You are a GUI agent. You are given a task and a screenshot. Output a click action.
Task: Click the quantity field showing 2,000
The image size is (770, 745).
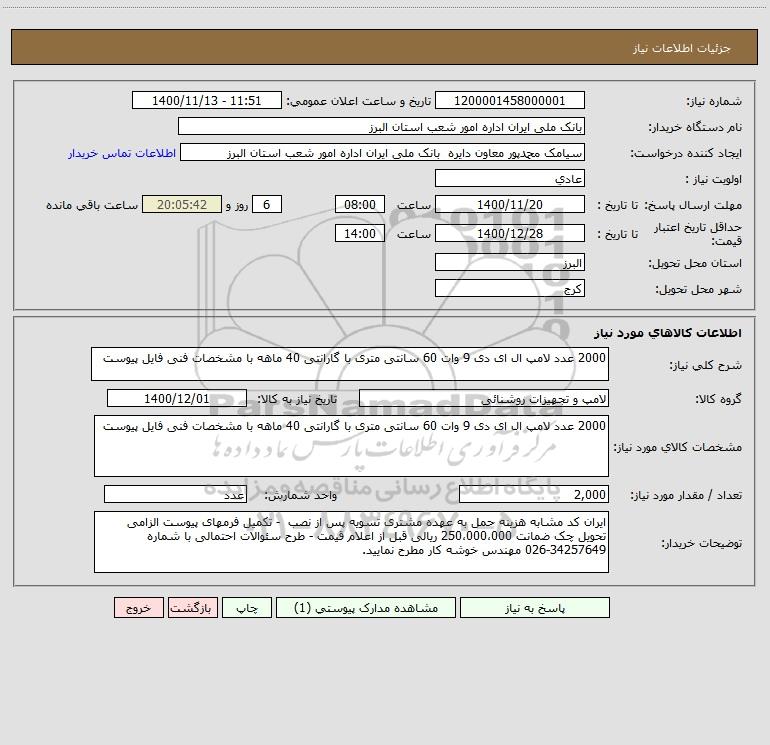[534, 495]
